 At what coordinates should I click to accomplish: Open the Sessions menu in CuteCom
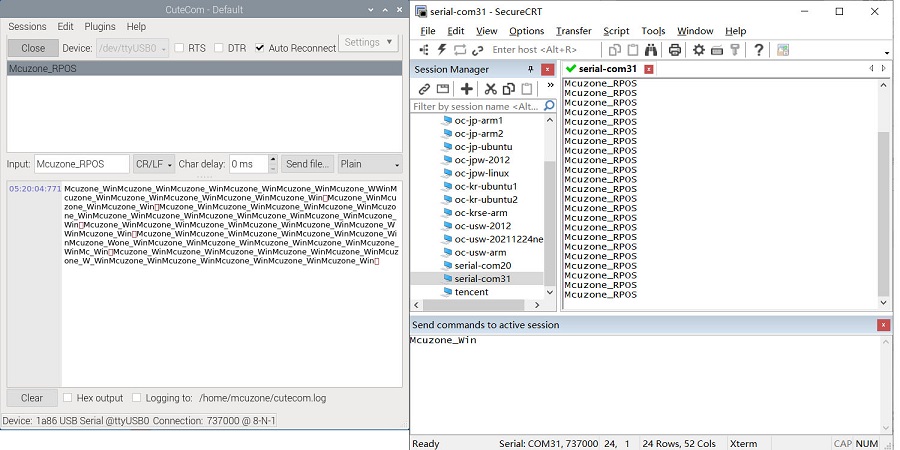pos(27,26)
